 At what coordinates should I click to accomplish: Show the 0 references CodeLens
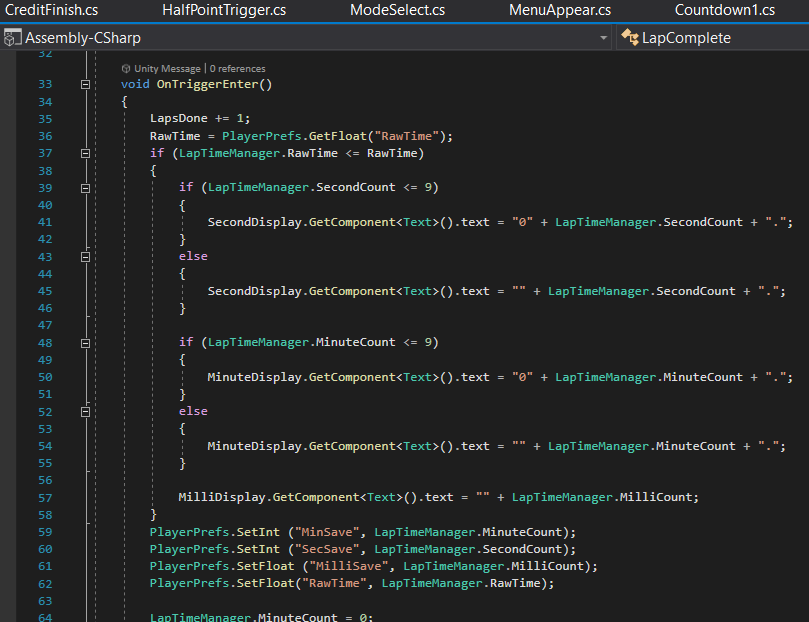237,69
